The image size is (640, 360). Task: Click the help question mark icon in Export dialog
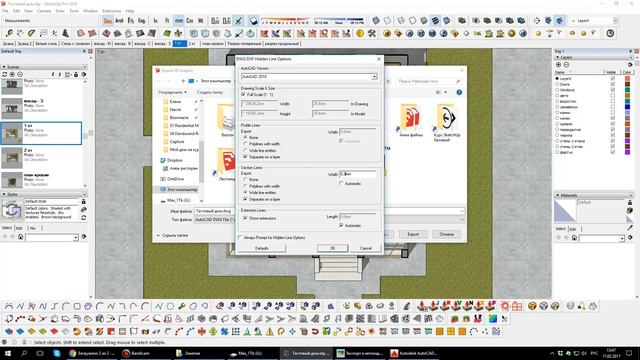tap(459, 92)
